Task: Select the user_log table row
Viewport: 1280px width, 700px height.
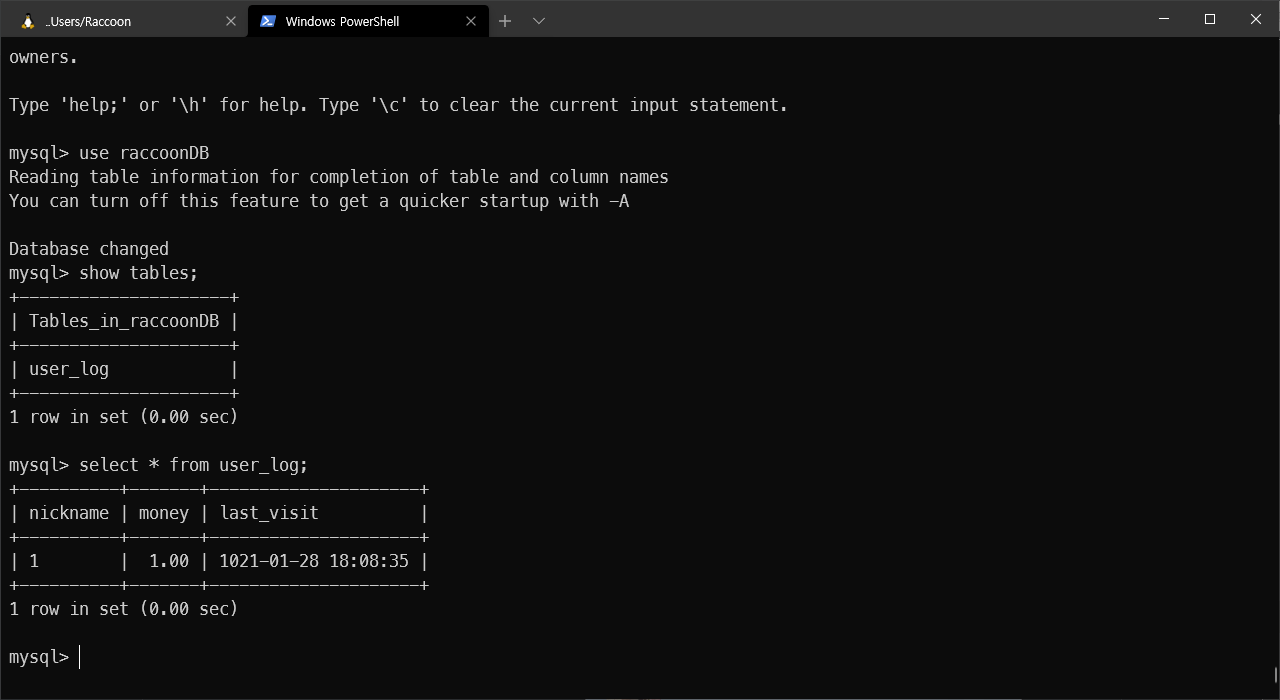Action: click(x=124, y=369)
